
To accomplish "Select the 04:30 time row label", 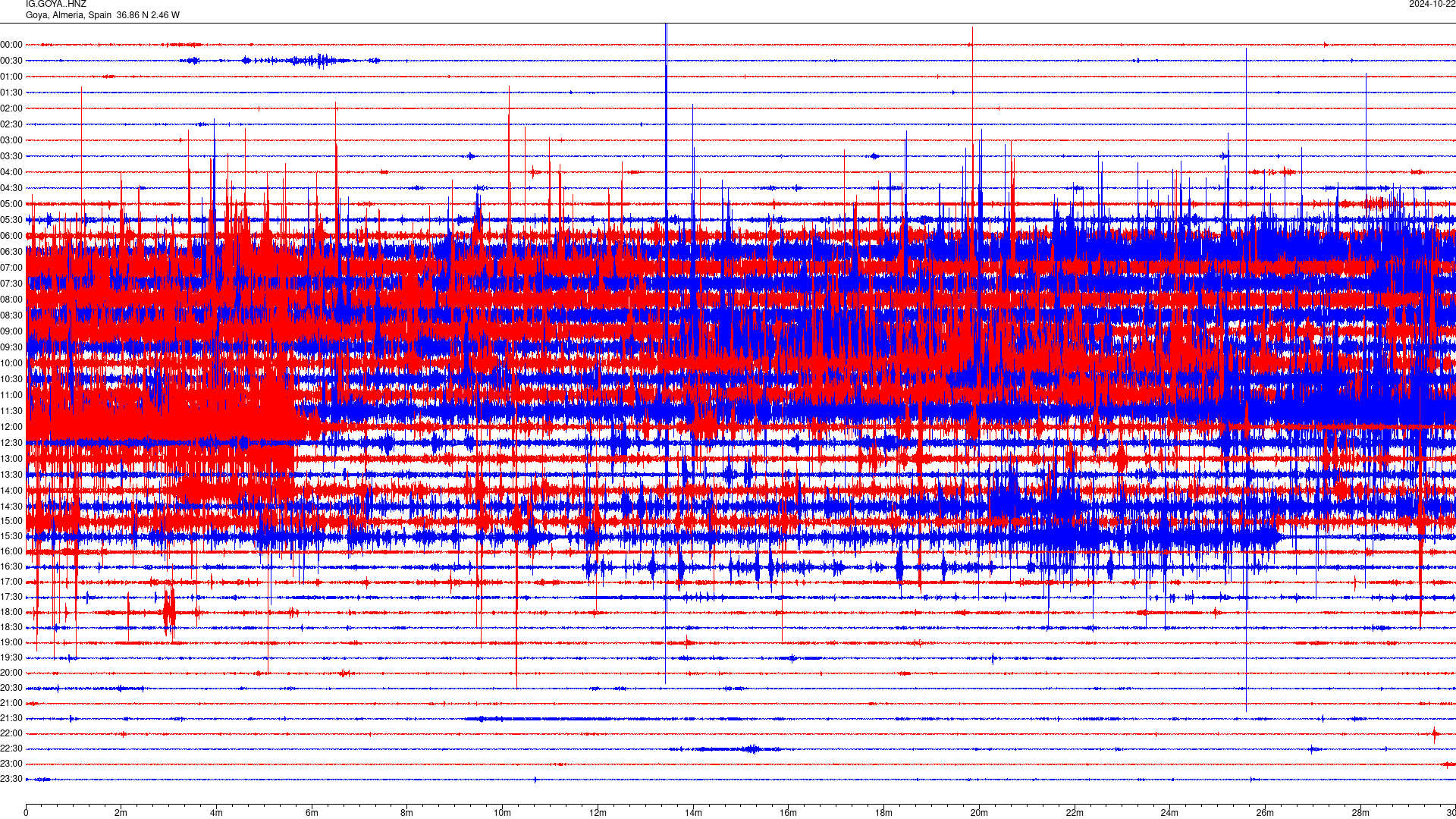I will [11, 188].
